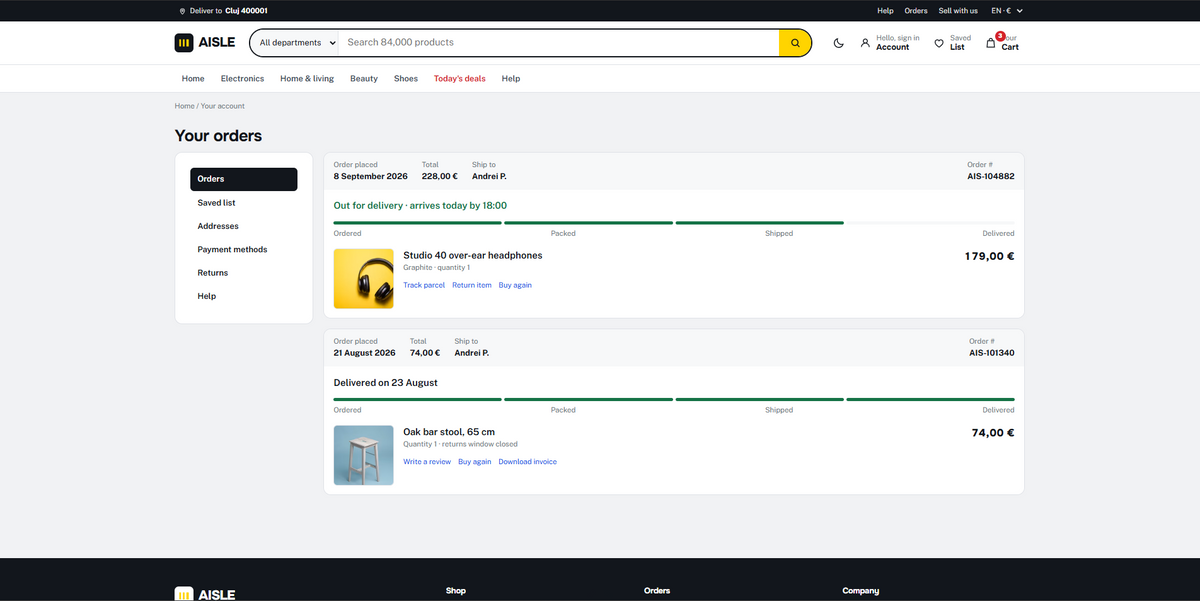Open Saved list in account sidebar
The image size is (1200, 601).
244,203
